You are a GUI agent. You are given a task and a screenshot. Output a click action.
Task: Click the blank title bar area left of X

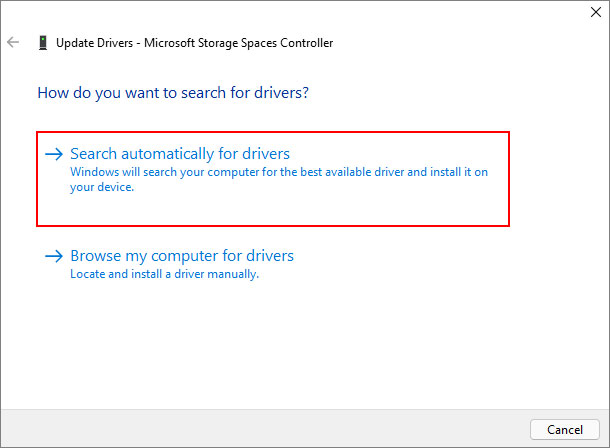pos(300,13)
